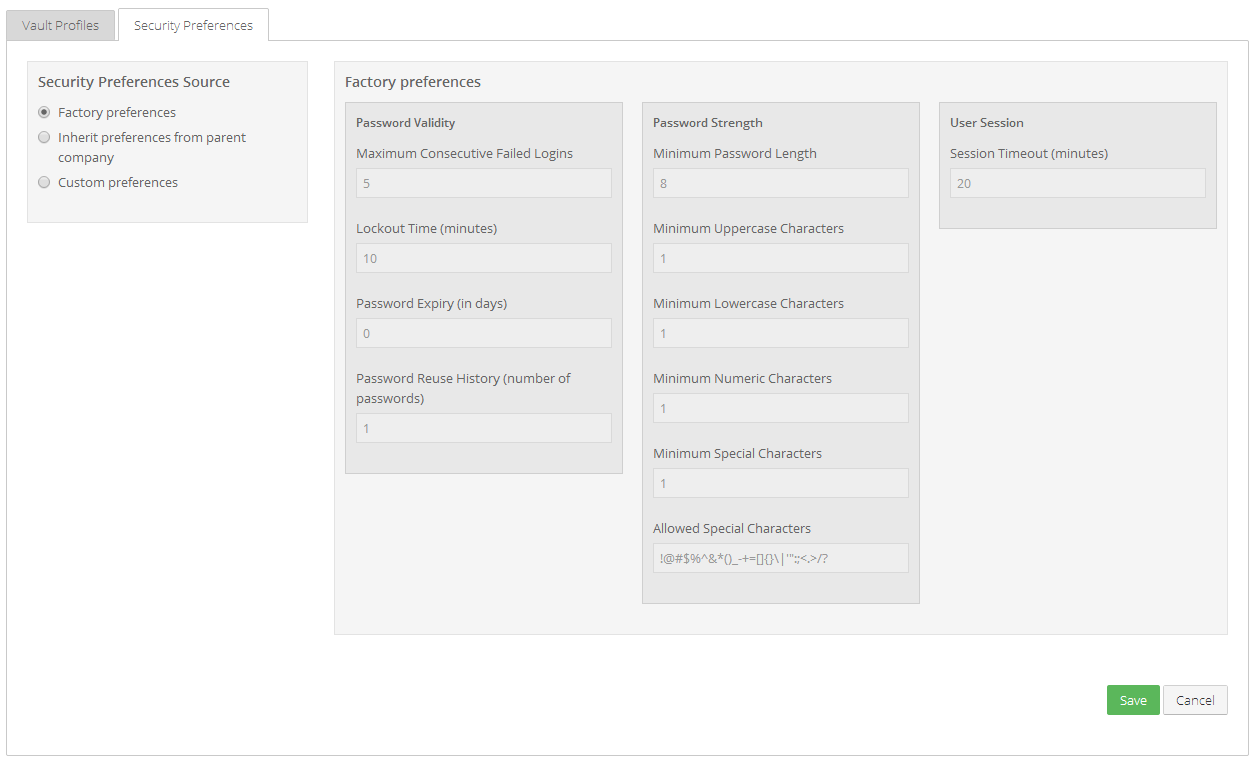Viewport: 1256px width, 758px height.
Task: Click the Session Timeout minutes field
Action: pos(1077,183)
